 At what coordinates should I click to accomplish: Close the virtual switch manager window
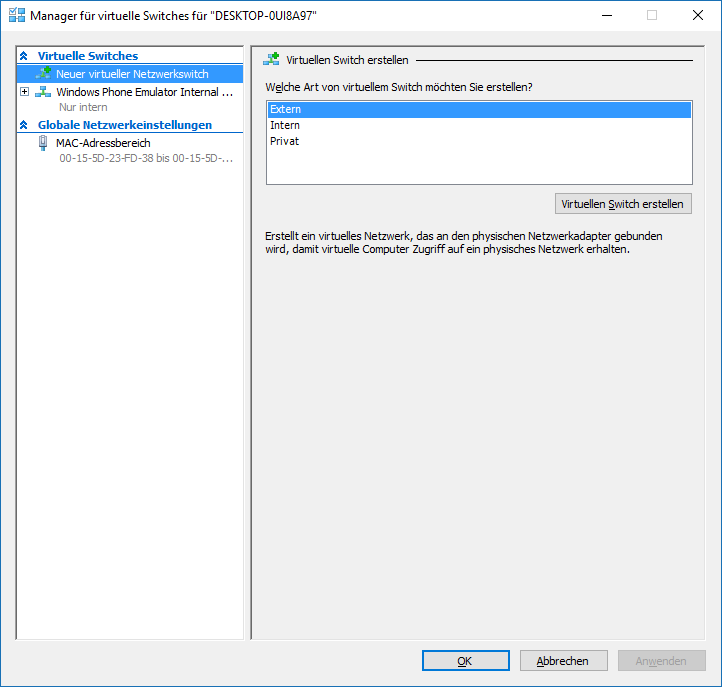tap(697, 16)
